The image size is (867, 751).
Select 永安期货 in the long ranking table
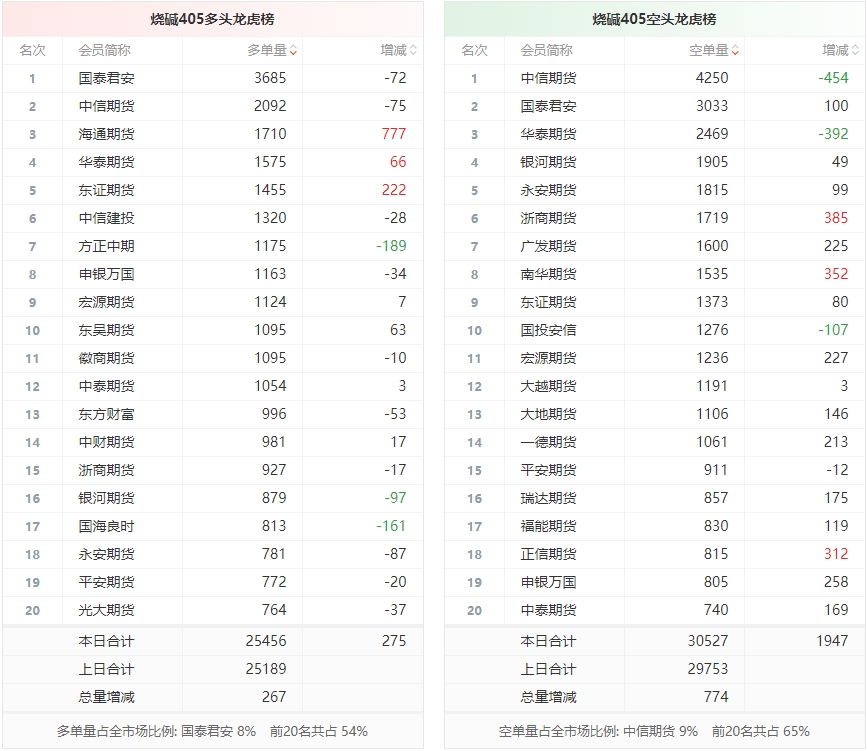point(106,555)
